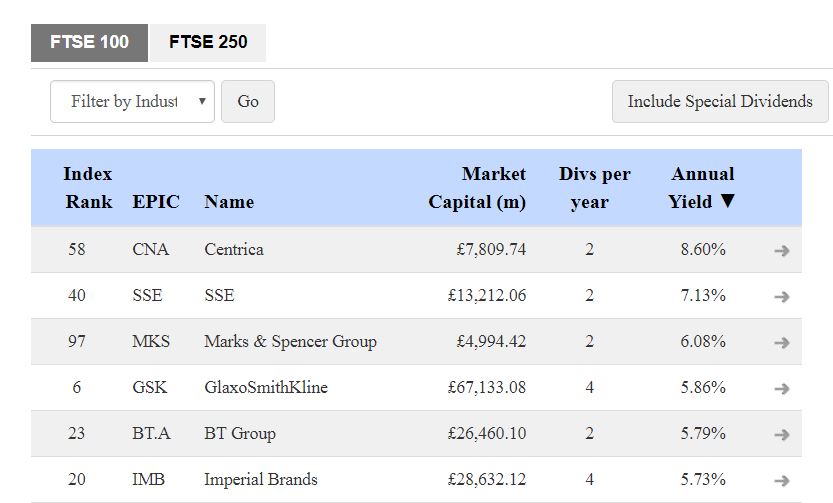
Task: Click the arrow icon in the SSE row
Action: click(x=782, y=297)
